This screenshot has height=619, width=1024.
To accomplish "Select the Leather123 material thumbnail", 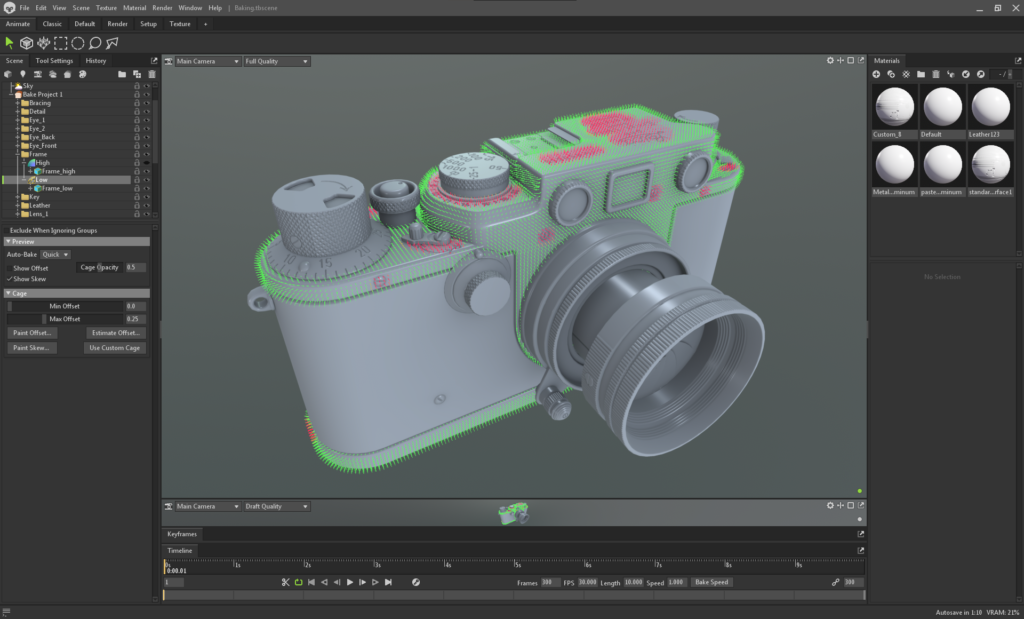I will [x=990, y=107].
